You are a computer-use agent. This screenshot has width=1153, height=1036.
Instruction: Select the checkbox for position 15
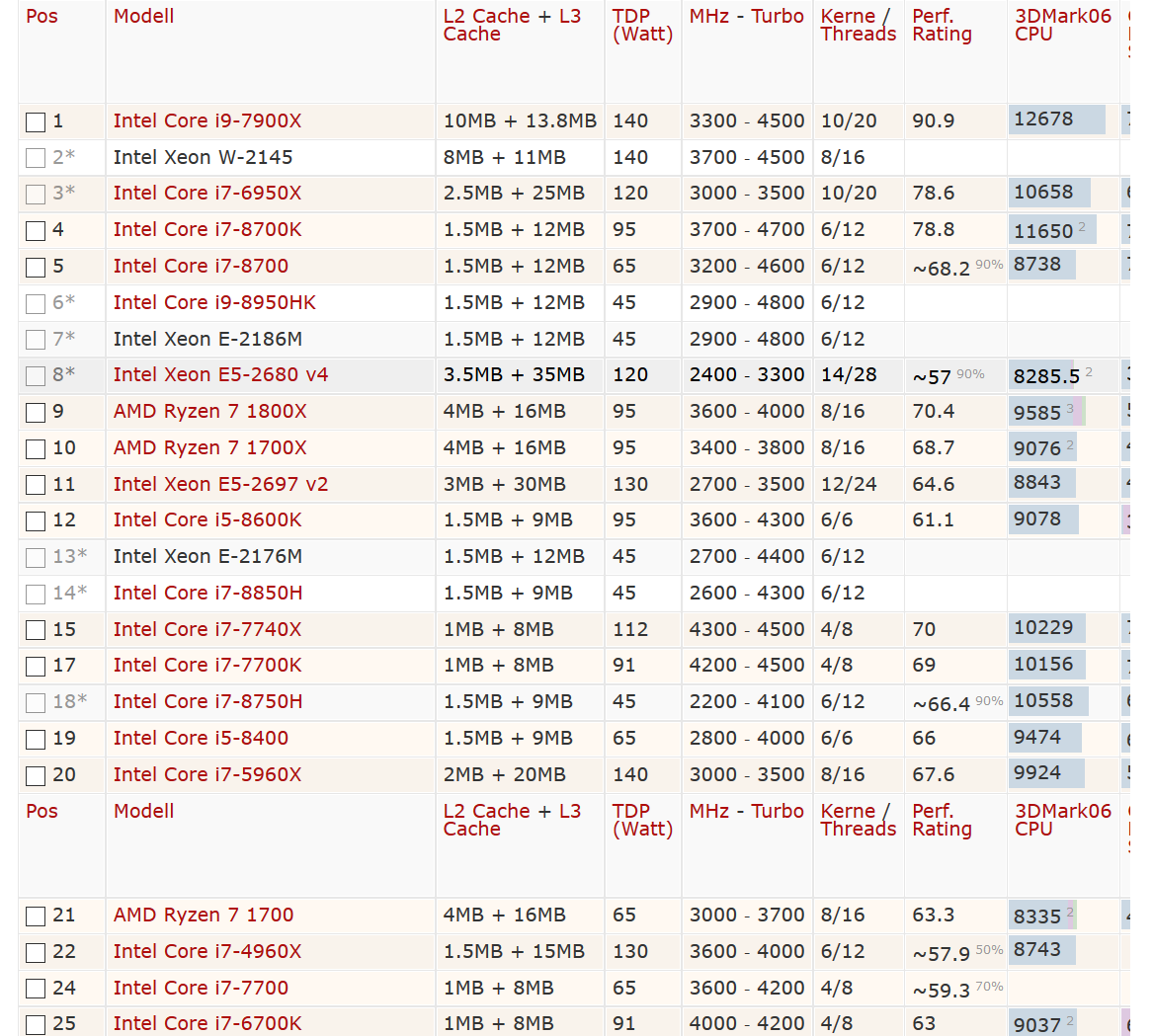36,630
